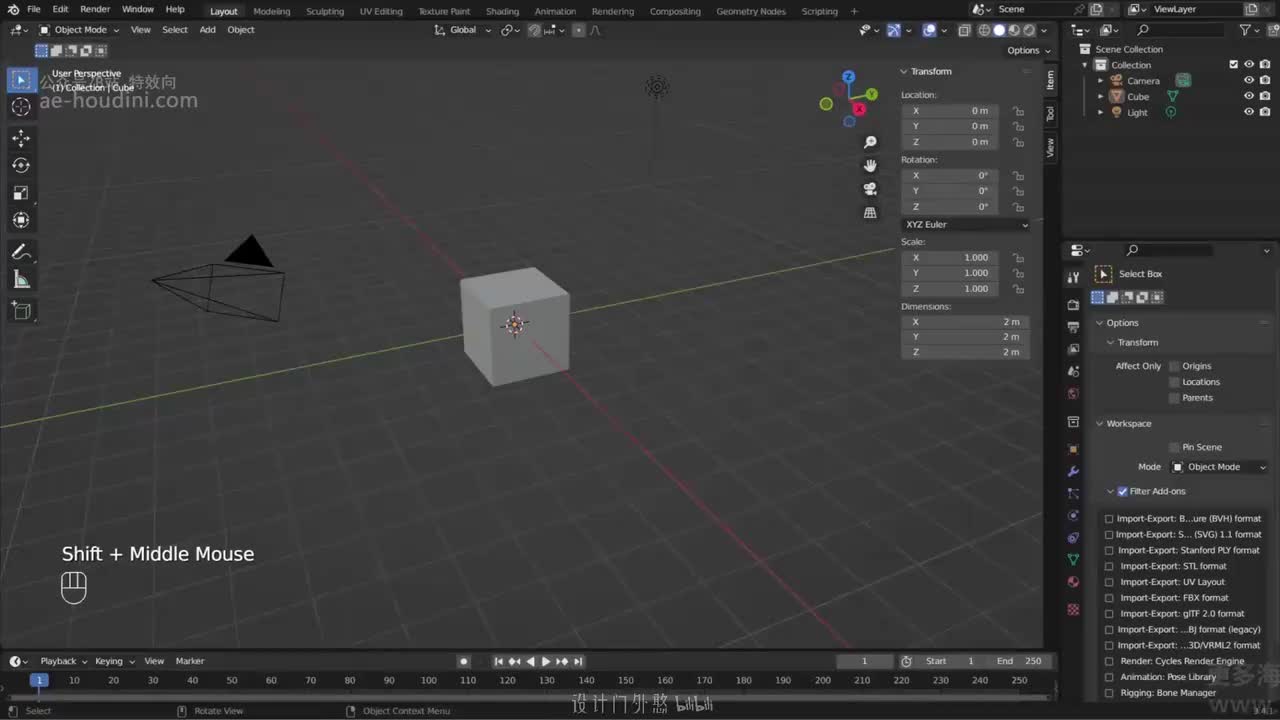Image resolution: width=1280 pixels, height=720 pixels.
Task: Open the Object Mode dropdown in header
Action: pos(79,30)
